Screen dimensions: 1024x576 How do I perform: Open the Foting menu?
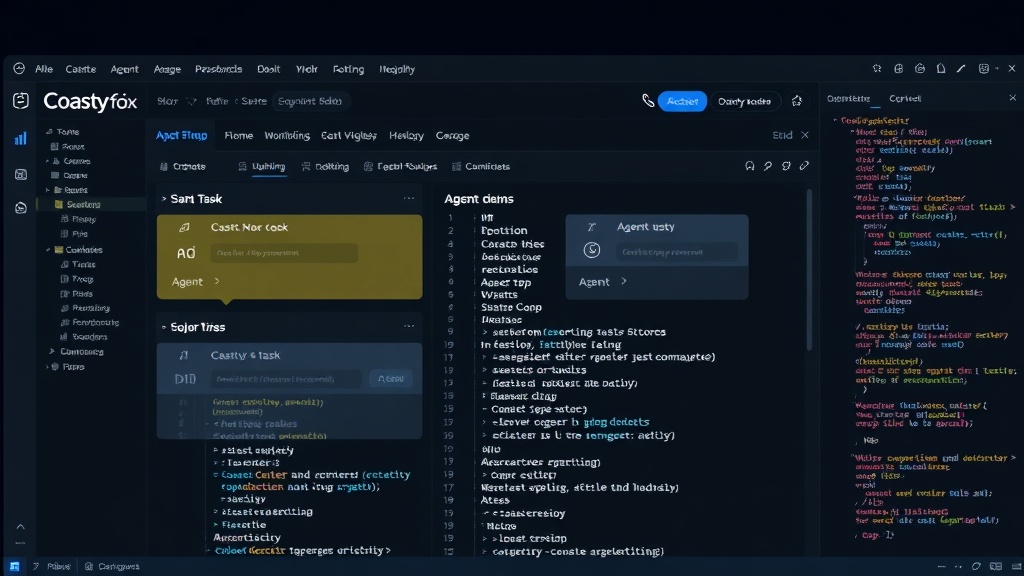coord(348,69)
